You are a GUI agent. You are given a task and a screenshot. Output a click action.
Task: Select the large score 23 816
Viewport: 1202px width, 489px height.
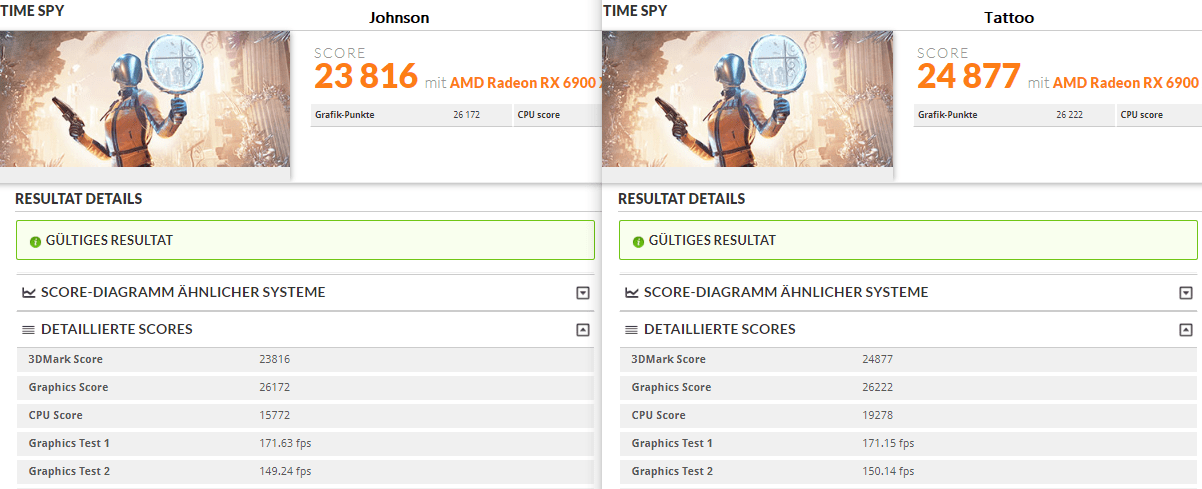click(365, 77)
